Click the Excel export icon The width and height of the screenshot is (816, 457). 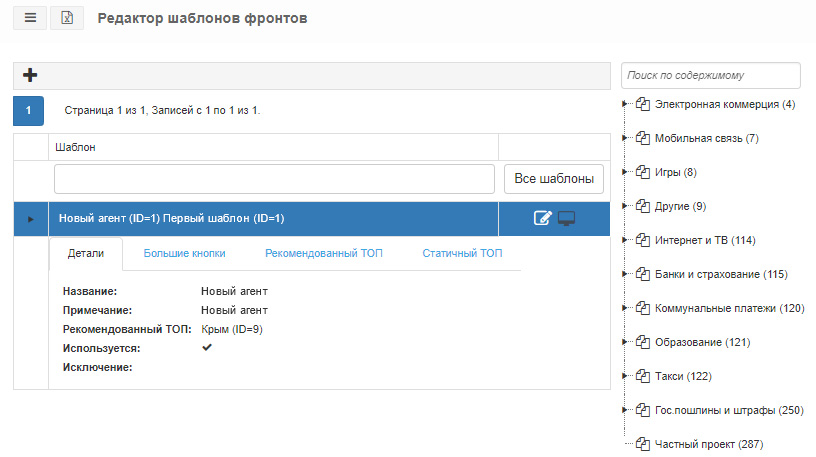point(67,18)
